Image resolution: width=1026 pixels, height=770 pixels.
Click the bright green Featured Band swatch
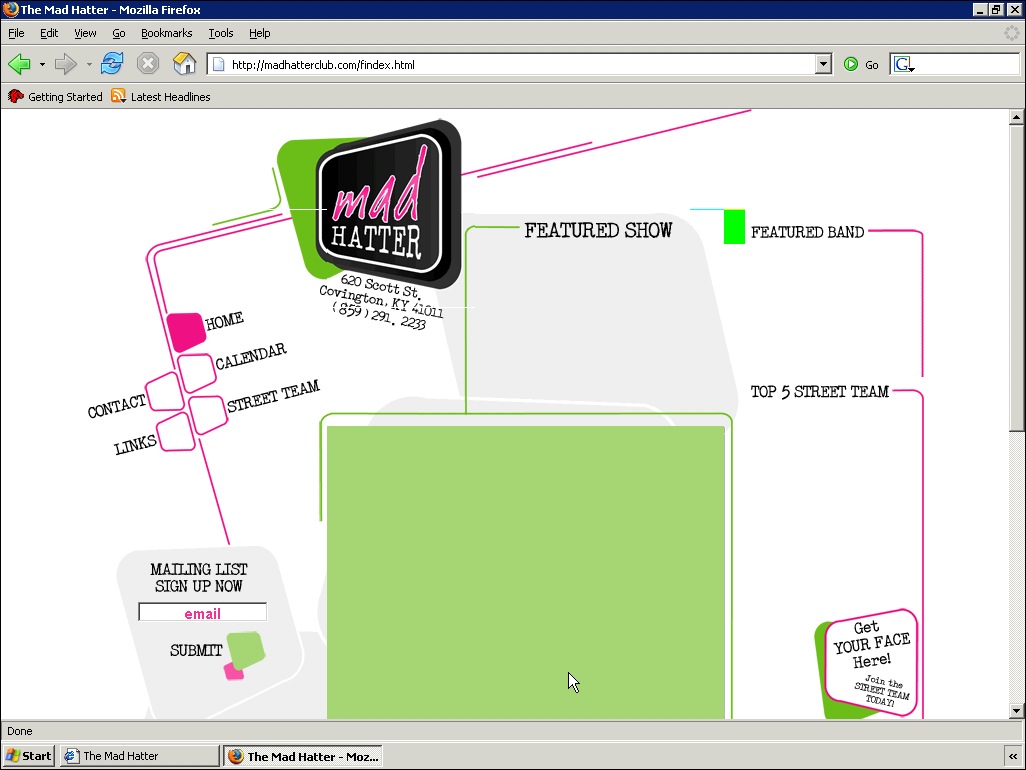[x=734, y=226]
